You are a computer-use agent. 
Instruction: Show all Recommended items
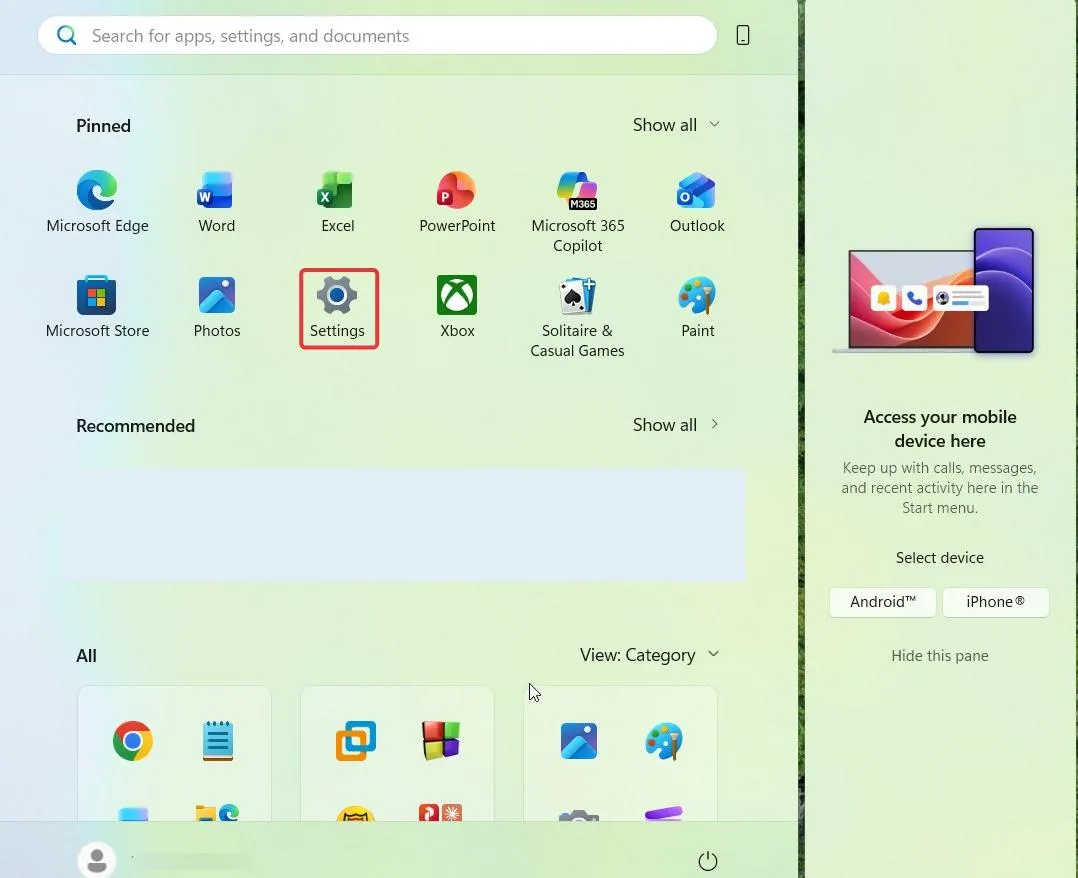[676, 425]
